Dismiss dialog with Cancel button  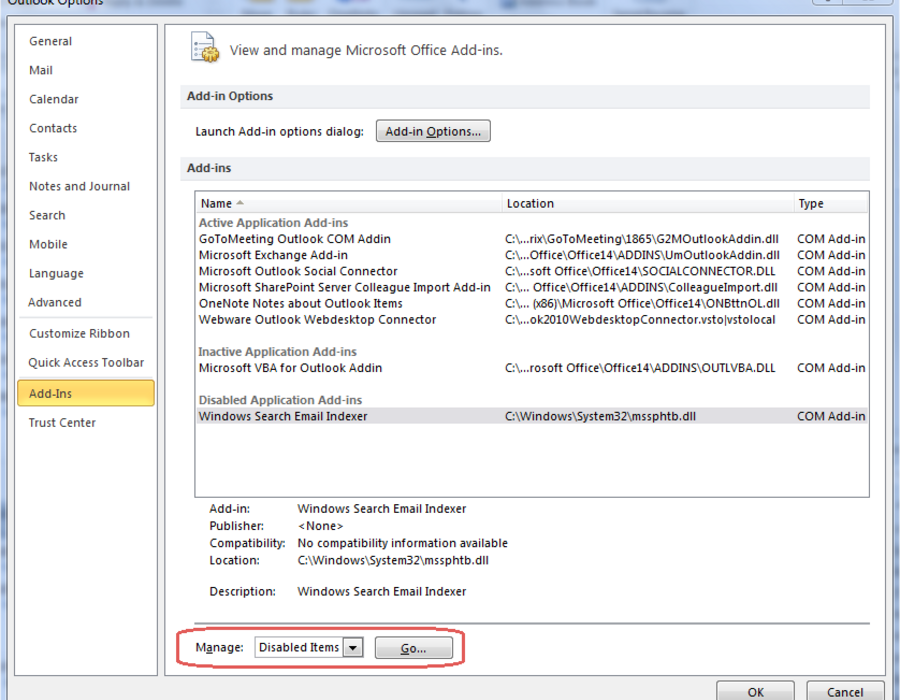845,691
